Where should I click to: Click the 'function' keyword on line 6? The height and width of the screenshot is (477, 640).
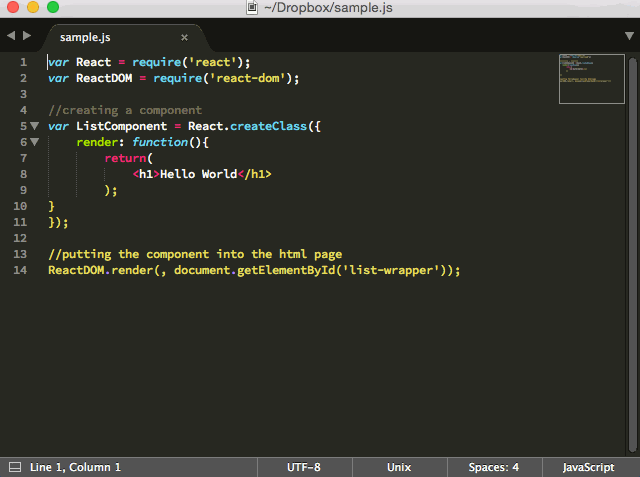point(160,142)
